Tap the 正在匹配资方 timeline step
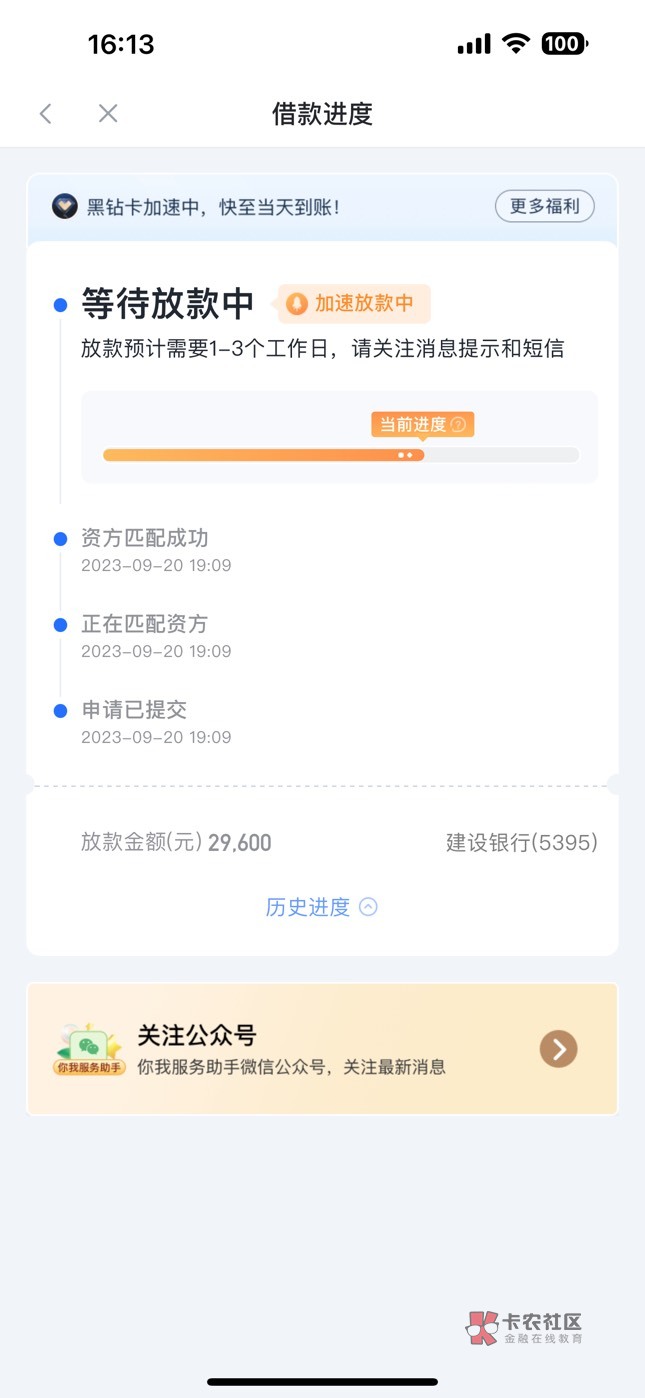The image size is (645, 1398). pyautogui.click(x=145, y=624)
